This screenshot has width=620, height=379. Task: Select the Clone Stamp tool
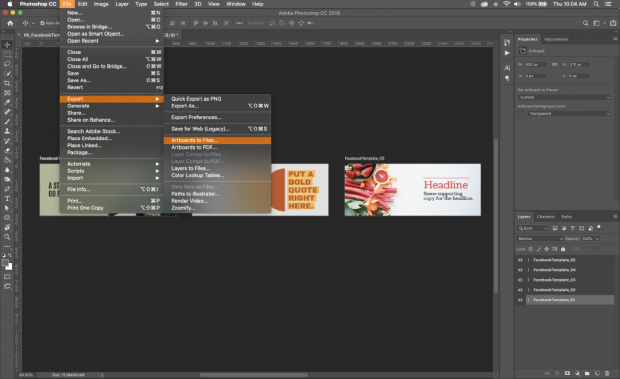click(x=7, y=131)
